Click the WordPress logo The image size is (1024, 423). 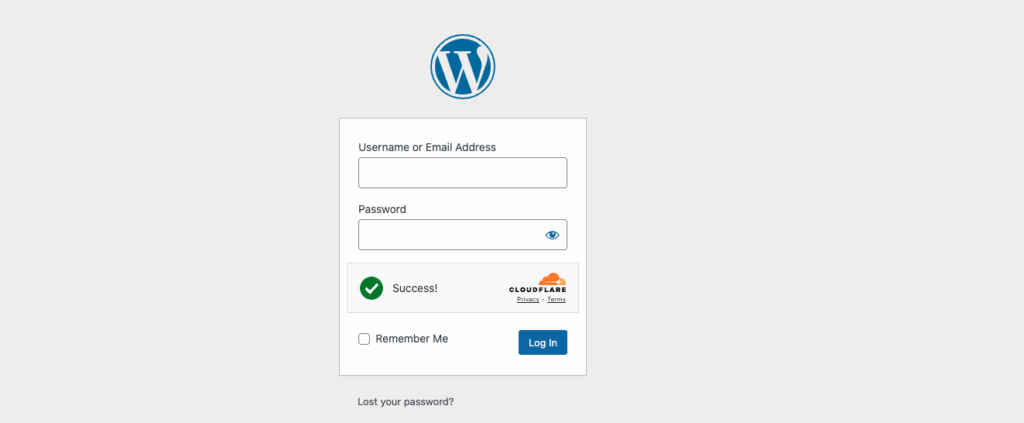pyautogui.click(x=462, y=67)
